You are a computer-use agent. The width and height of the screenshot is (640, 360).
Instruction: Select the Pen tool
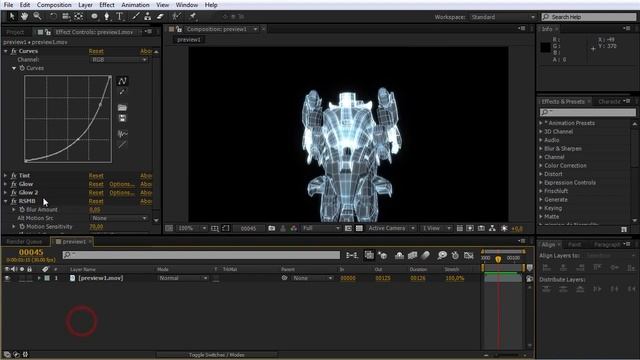tap(107, 16)
